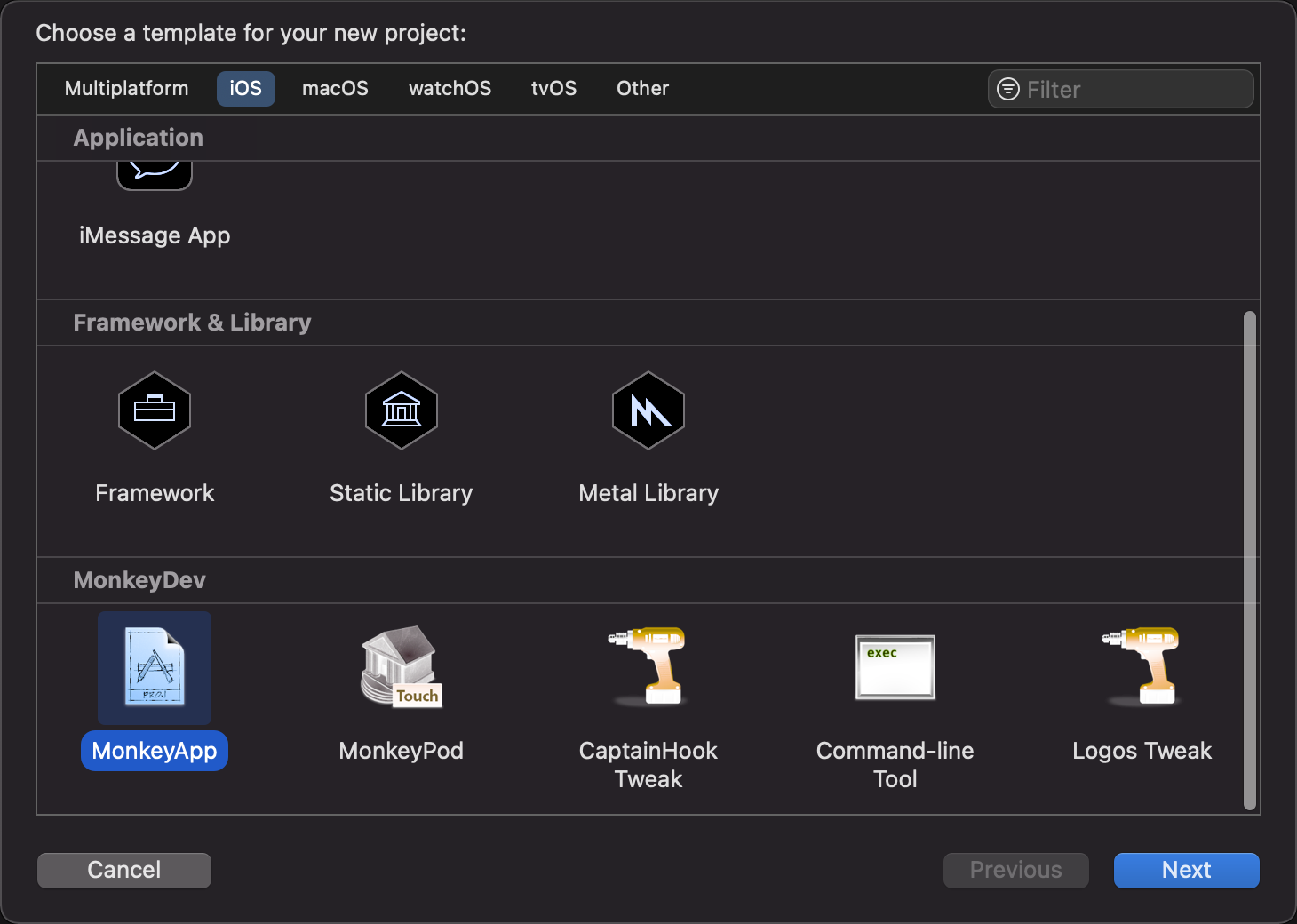Click the template list vertical scrollbar

pyautogui.click(x=1250, y=561)
